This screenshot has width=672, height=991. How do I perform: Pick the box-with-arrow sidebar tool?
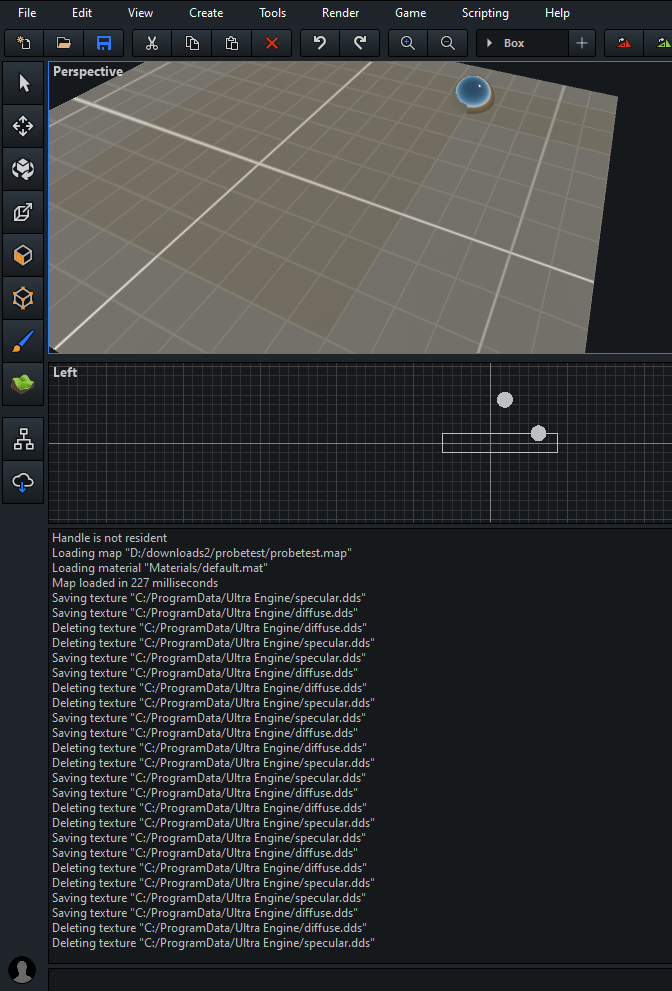[23, 212]
